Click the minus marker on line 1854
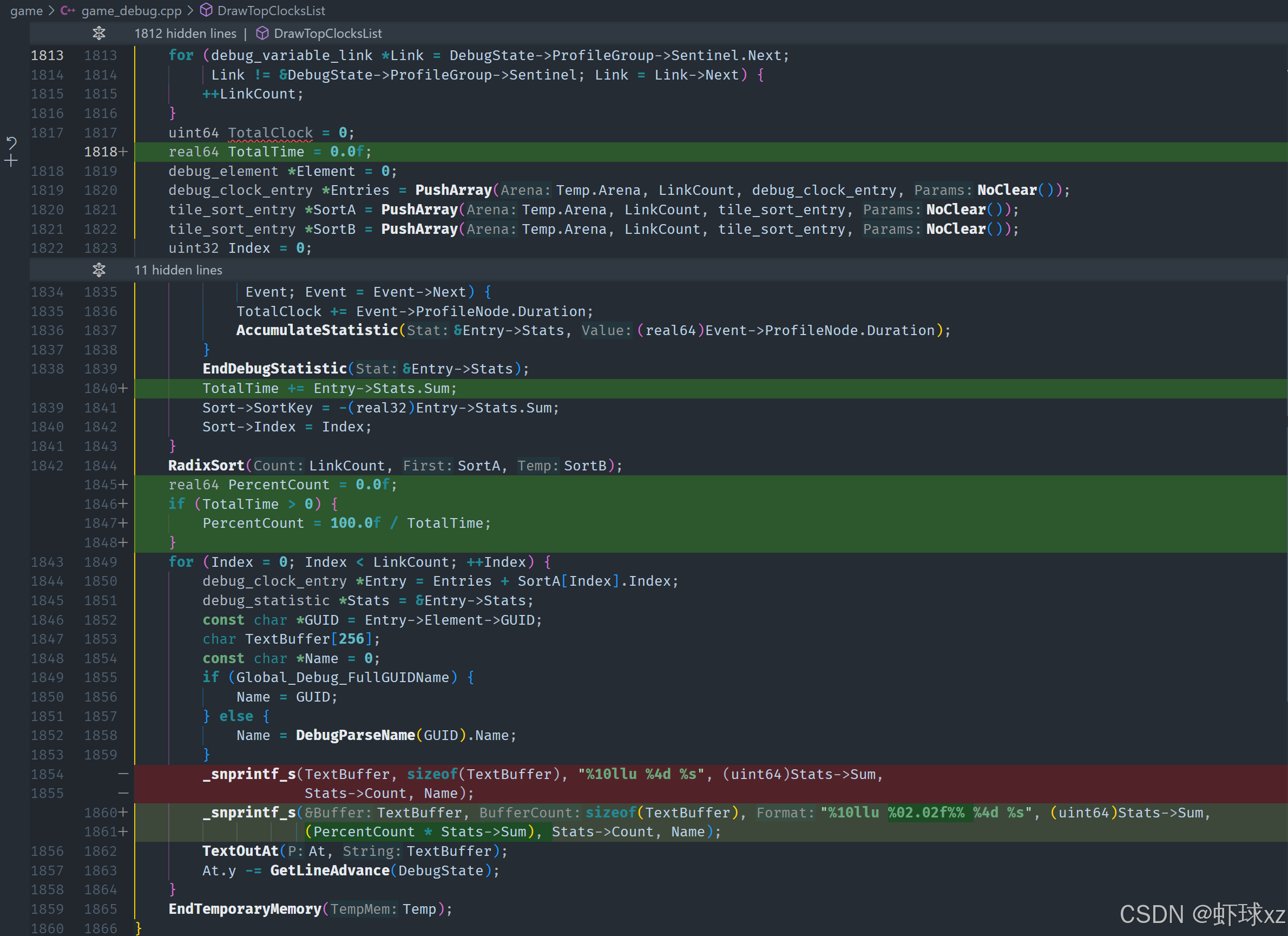Screen dimensions: 1288x936 click(123, 774)
